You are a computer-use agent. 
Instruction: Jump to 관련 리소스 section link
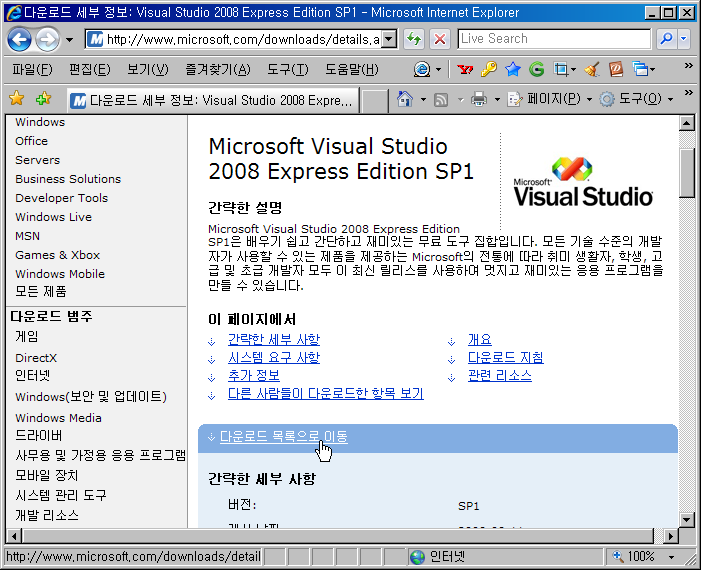click(x=500, y=376)
